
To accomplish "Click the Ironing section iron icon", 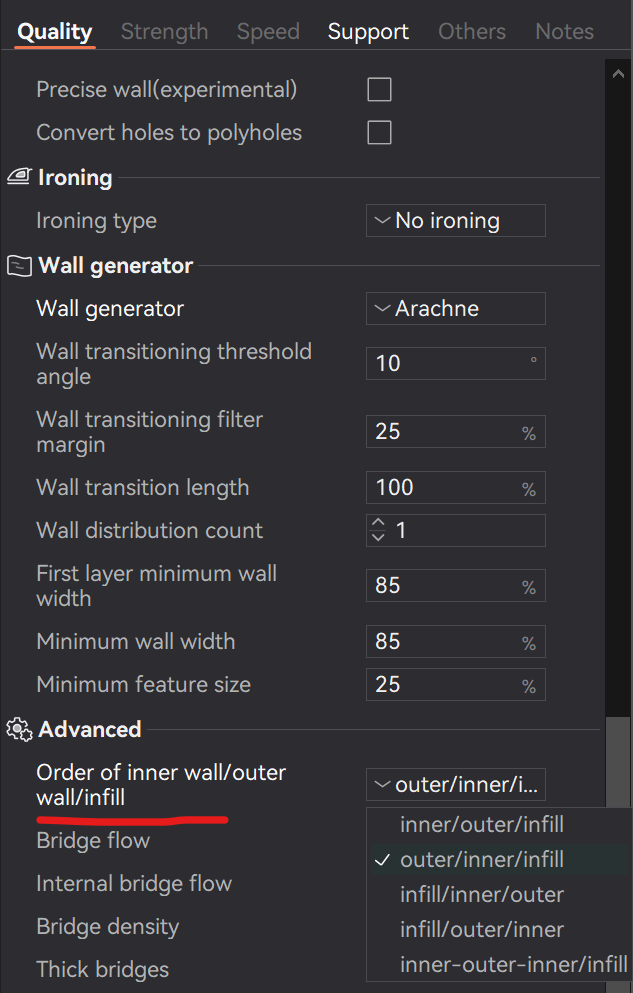I will click(19, 177).
